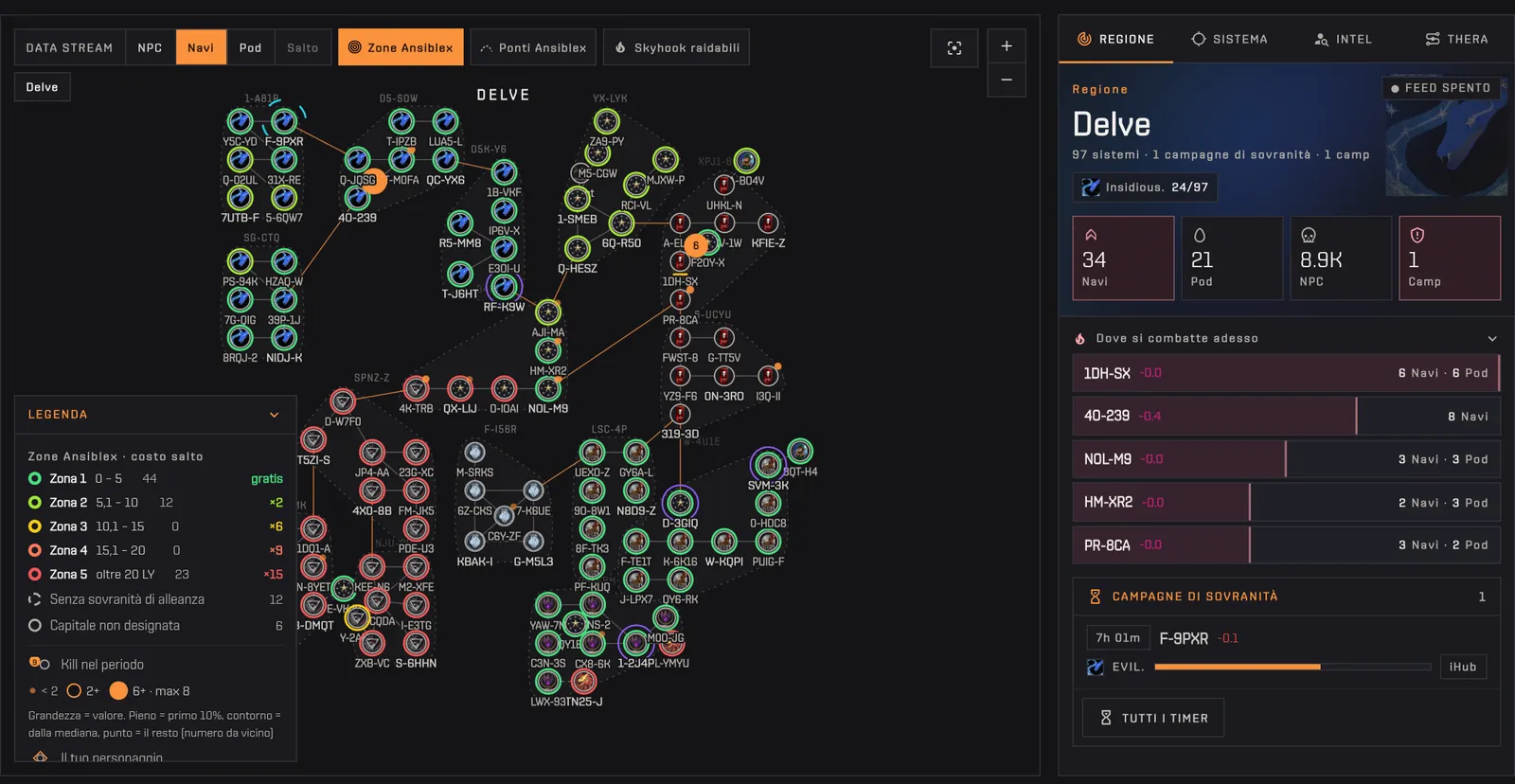Switch to the Thera tab
Image resolution: width=1515 pixels, height=784 pixels.
tap(1456, 39)
